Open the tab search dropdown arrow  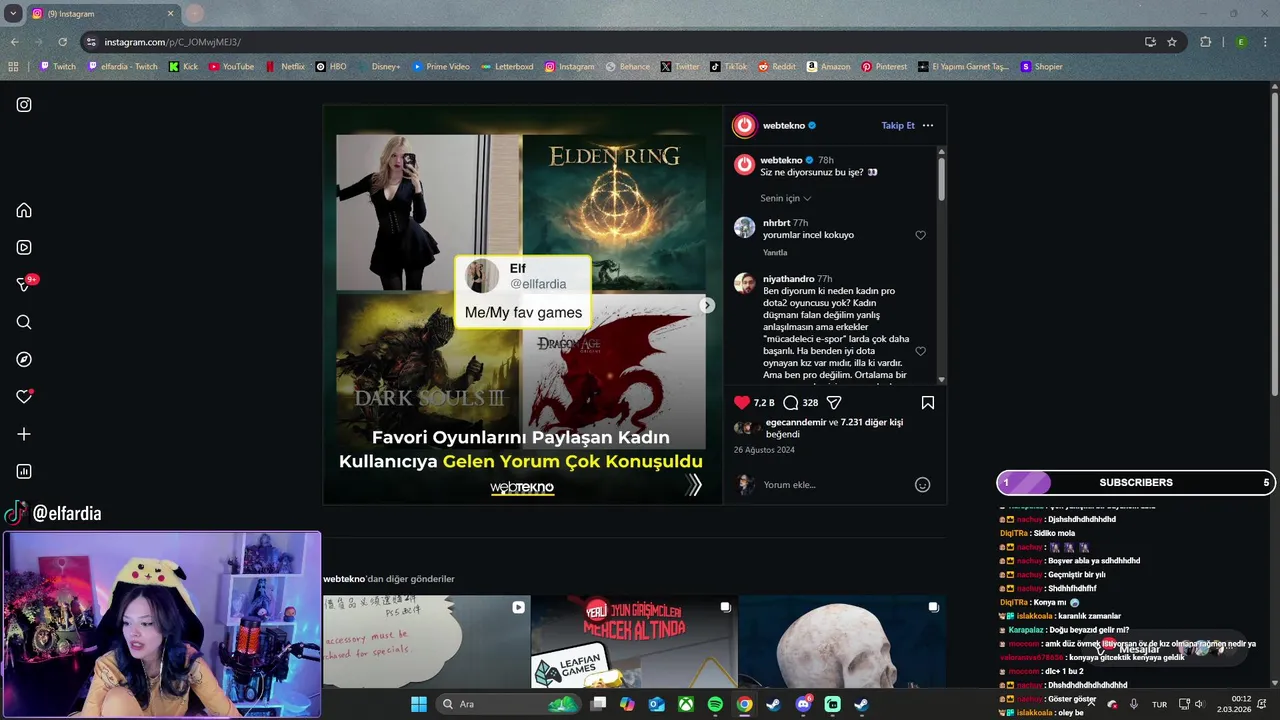click(x=13, y=14)
